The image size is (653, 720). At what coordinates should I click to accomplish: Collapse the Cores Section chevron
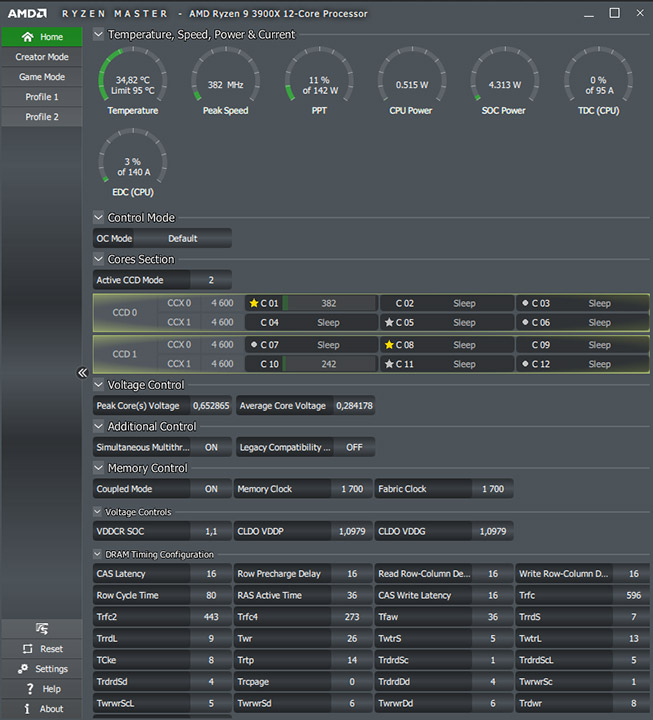(98, 259)
